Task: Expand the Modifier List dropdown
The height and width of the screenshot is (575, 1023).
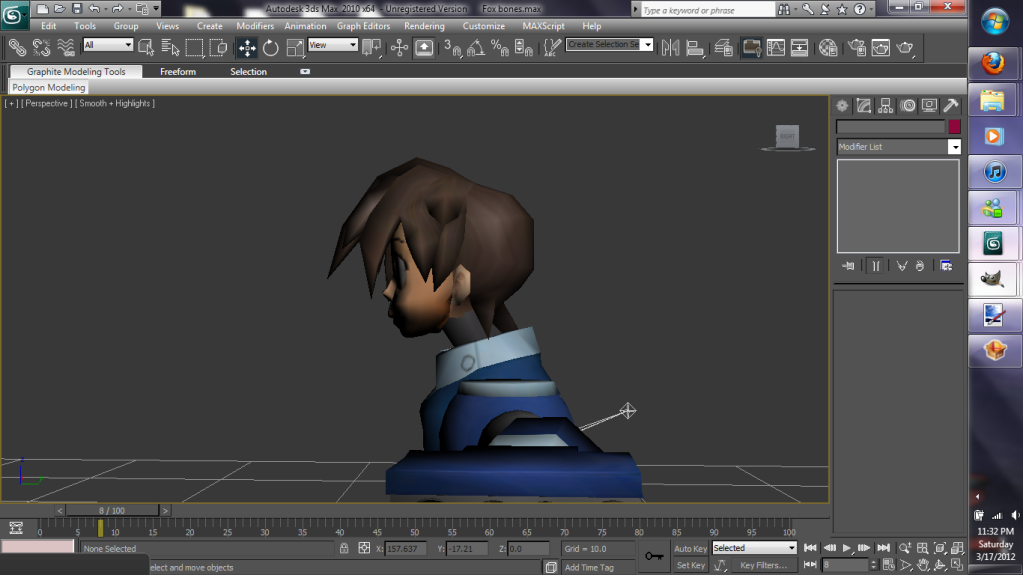Action: [x=954, y=147]
